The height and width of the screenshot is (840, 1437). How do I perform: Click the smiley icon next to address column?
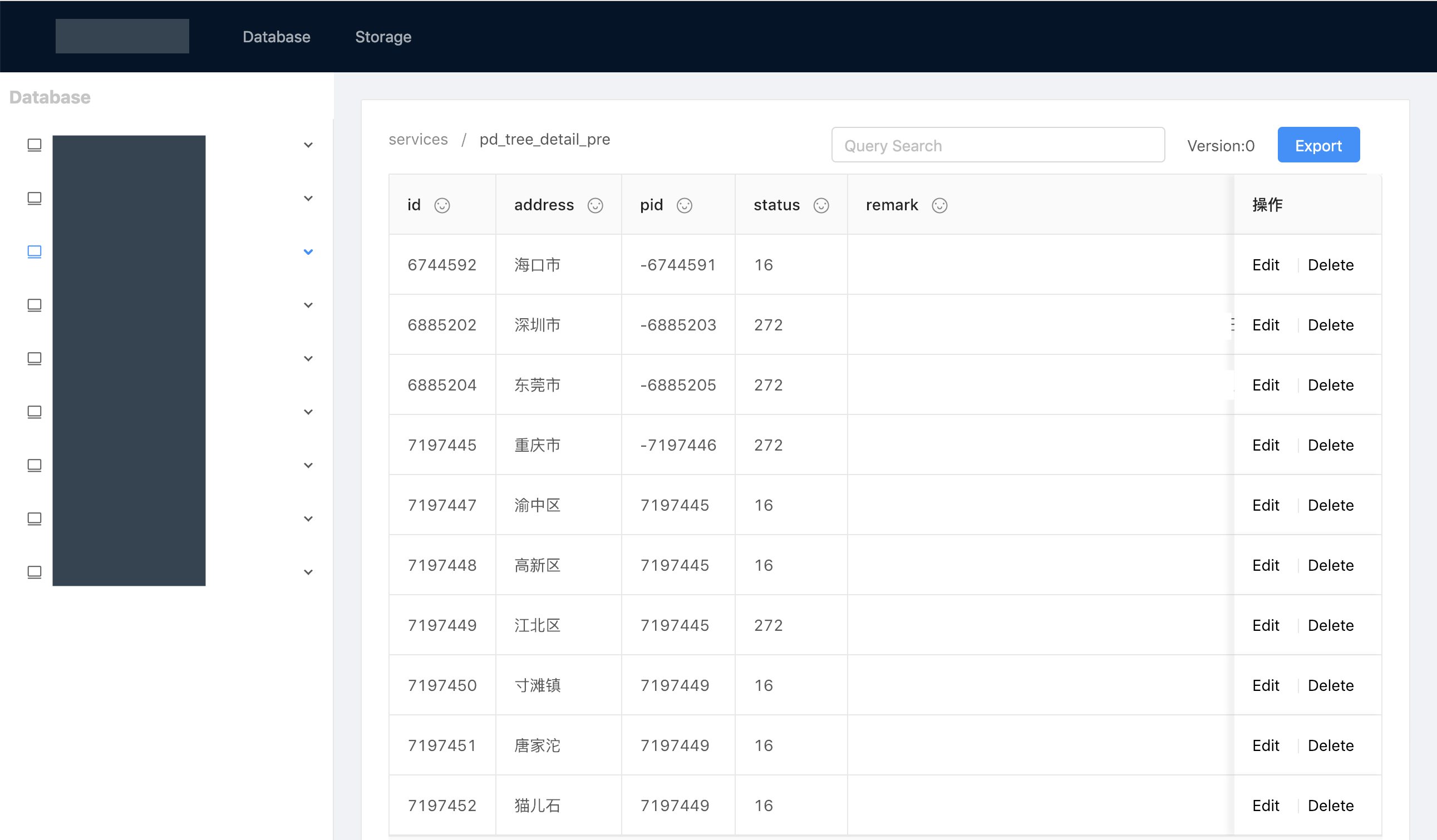596,205
